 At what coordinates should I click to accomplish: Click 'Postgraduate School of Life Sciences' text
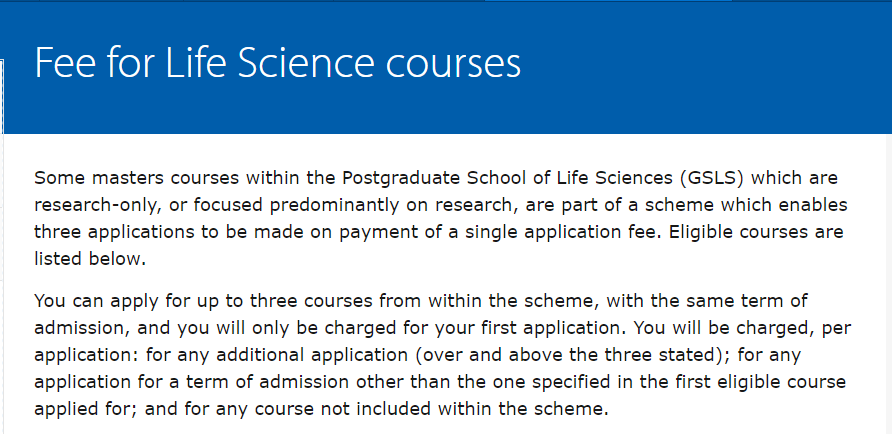[x=507, y=178]
